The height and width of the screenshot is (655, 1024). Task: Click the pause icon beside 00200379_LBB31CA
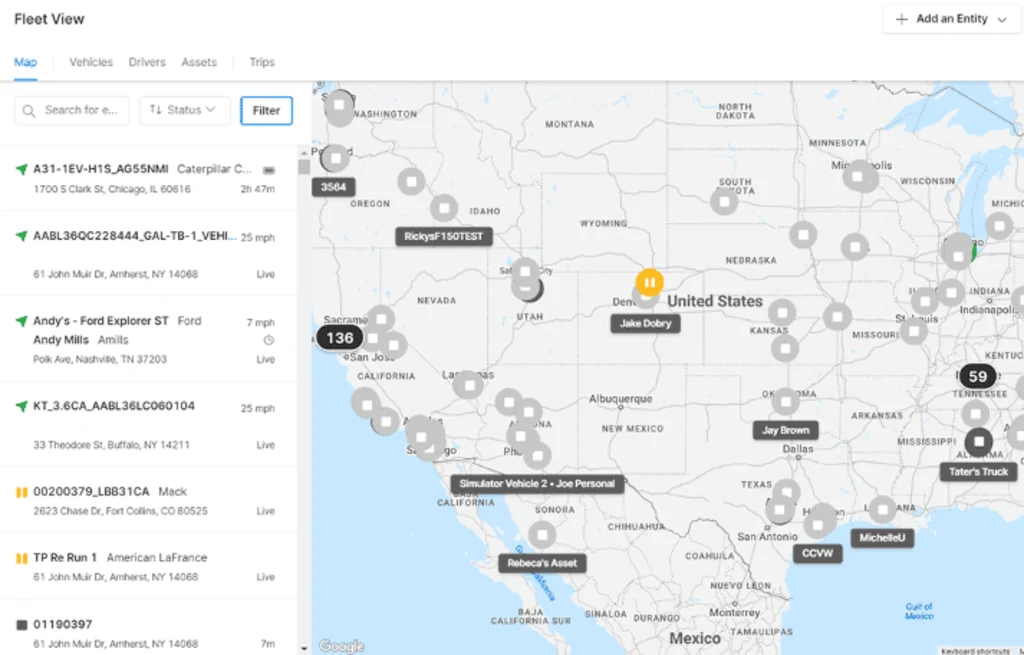pyautogui.click(x=22, y=492)
